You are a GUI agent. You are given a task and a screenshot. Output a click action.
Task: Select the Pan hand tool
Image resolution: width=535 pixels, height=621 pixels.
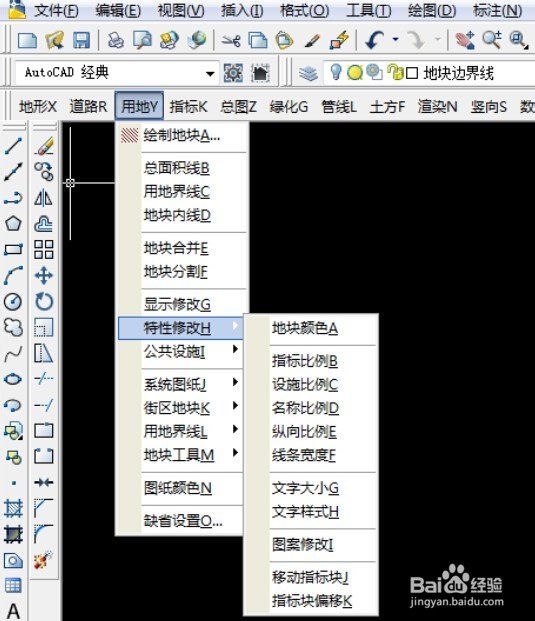465,40
